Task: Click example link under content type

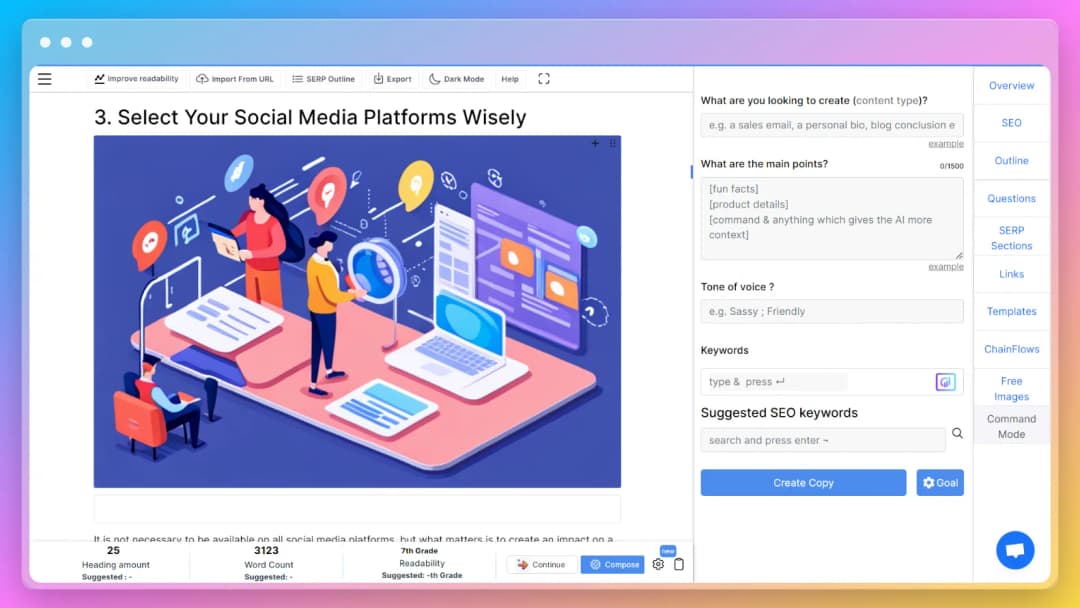Action: click(946, 144)
